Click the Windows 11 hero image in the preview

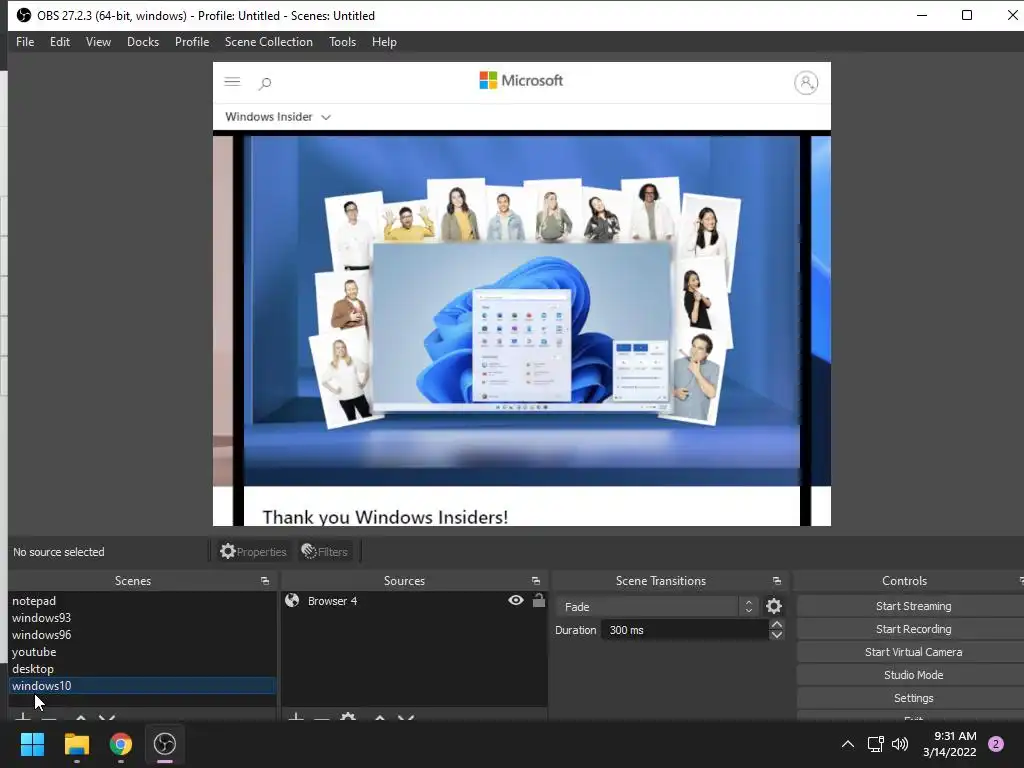[x=521, y=310]
